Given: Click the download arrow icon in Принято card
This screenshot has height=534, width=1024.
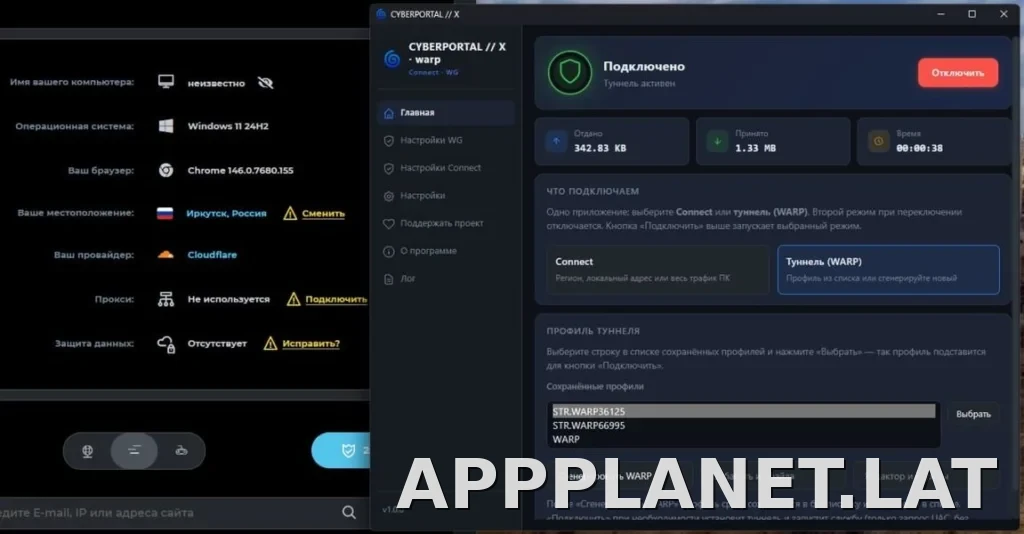Looking at the screenshot, I should 718,141.
